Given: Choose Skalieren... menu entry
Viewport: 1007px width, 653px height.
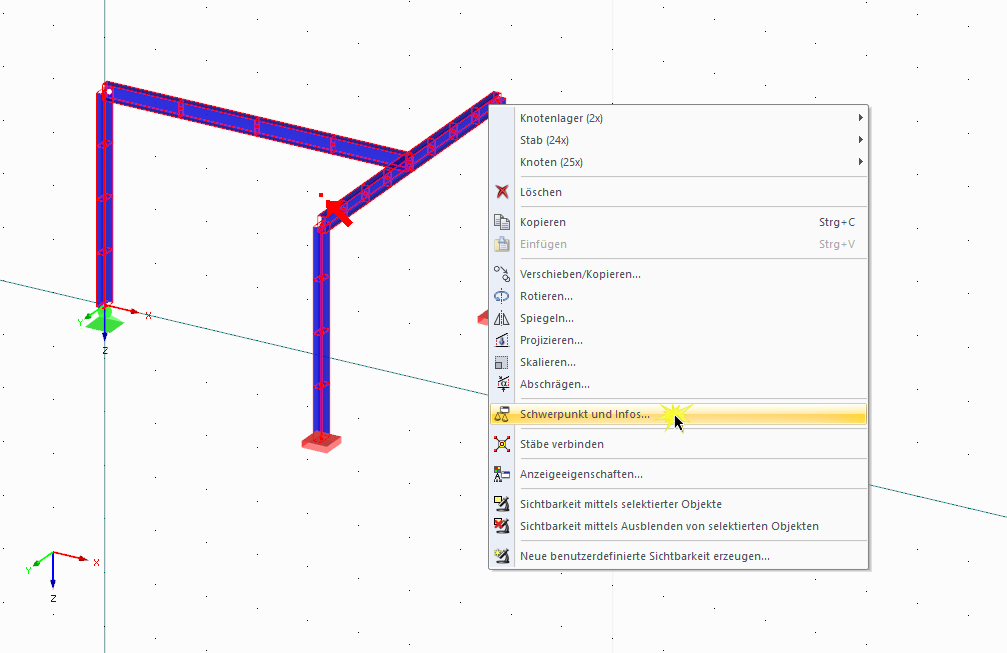Looking at the screenshot, I should [x=678, y=362].
